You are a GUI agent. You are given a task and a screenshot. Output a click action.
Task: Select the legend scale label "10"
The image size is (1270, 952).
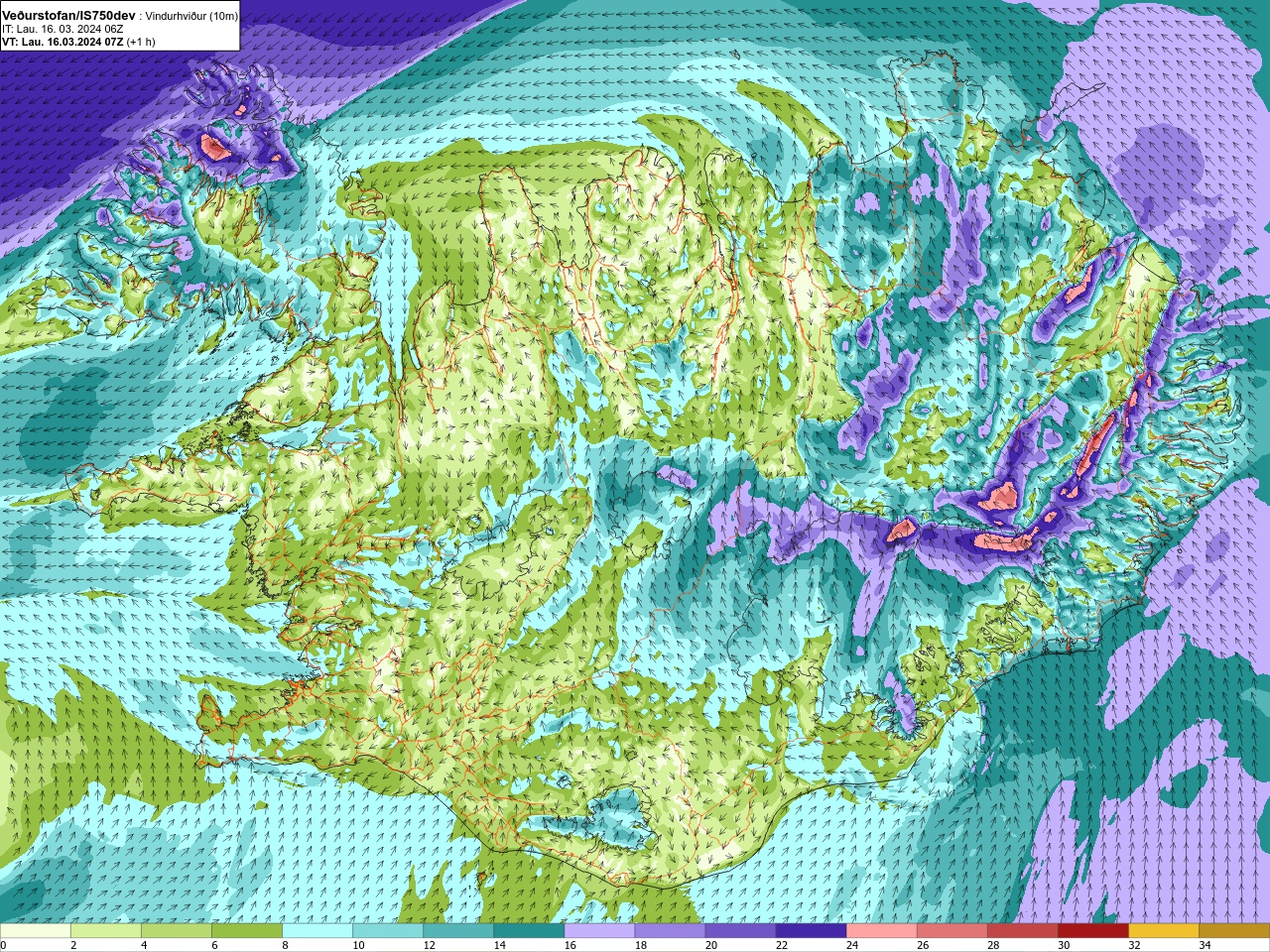click(358, 945)
